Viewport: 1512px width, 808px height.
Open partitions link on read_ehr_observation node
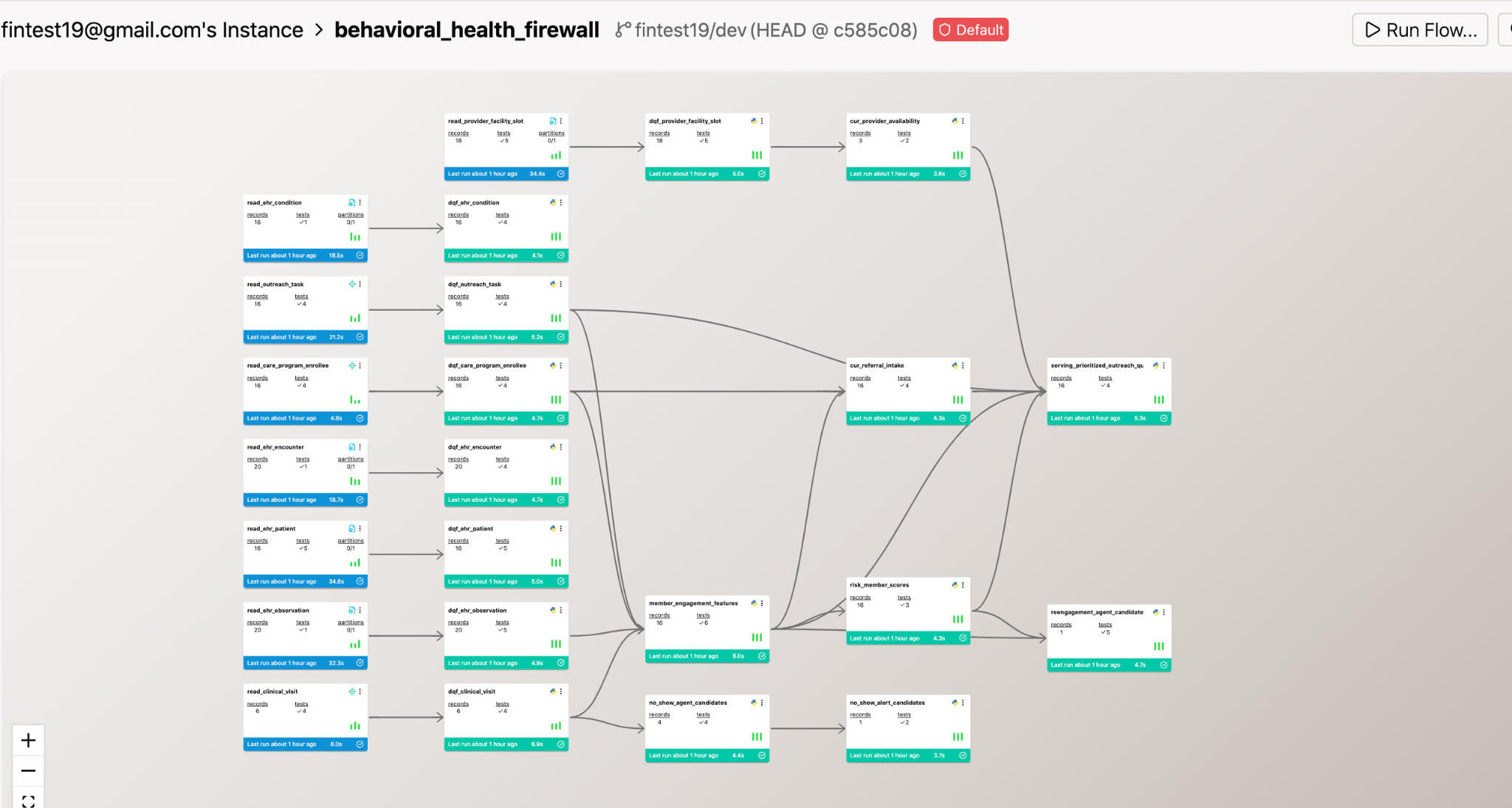point(351,622)
